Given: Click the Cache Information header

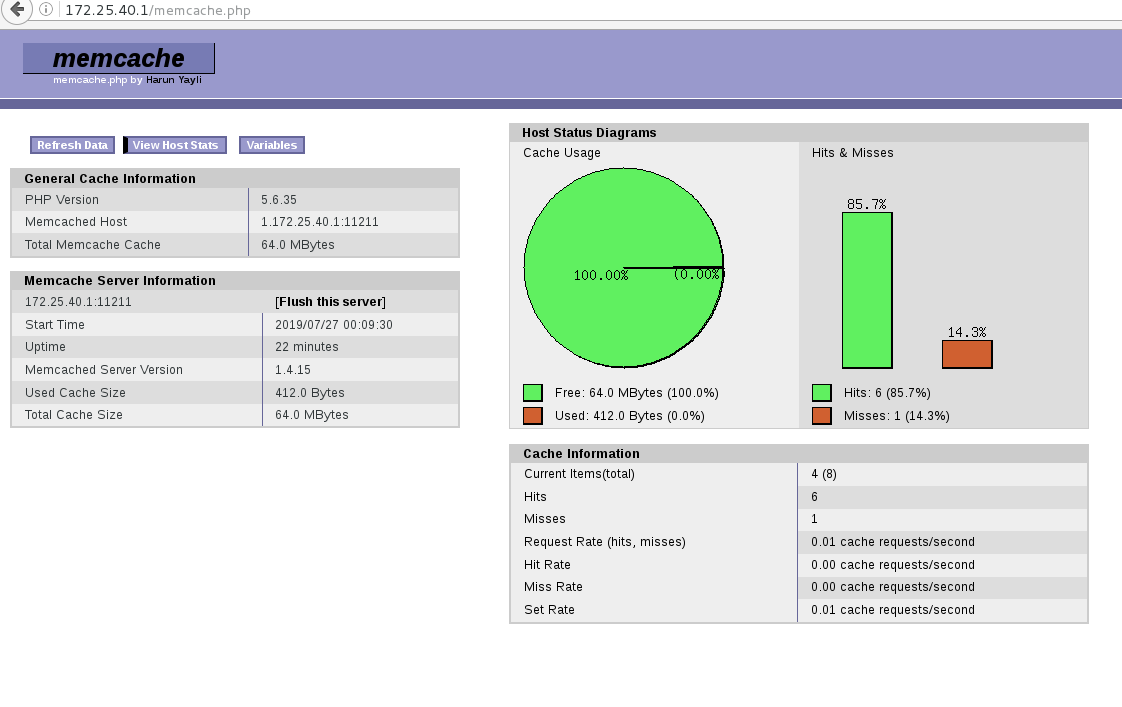Looking at the screenshot, I should pos(582,454).
